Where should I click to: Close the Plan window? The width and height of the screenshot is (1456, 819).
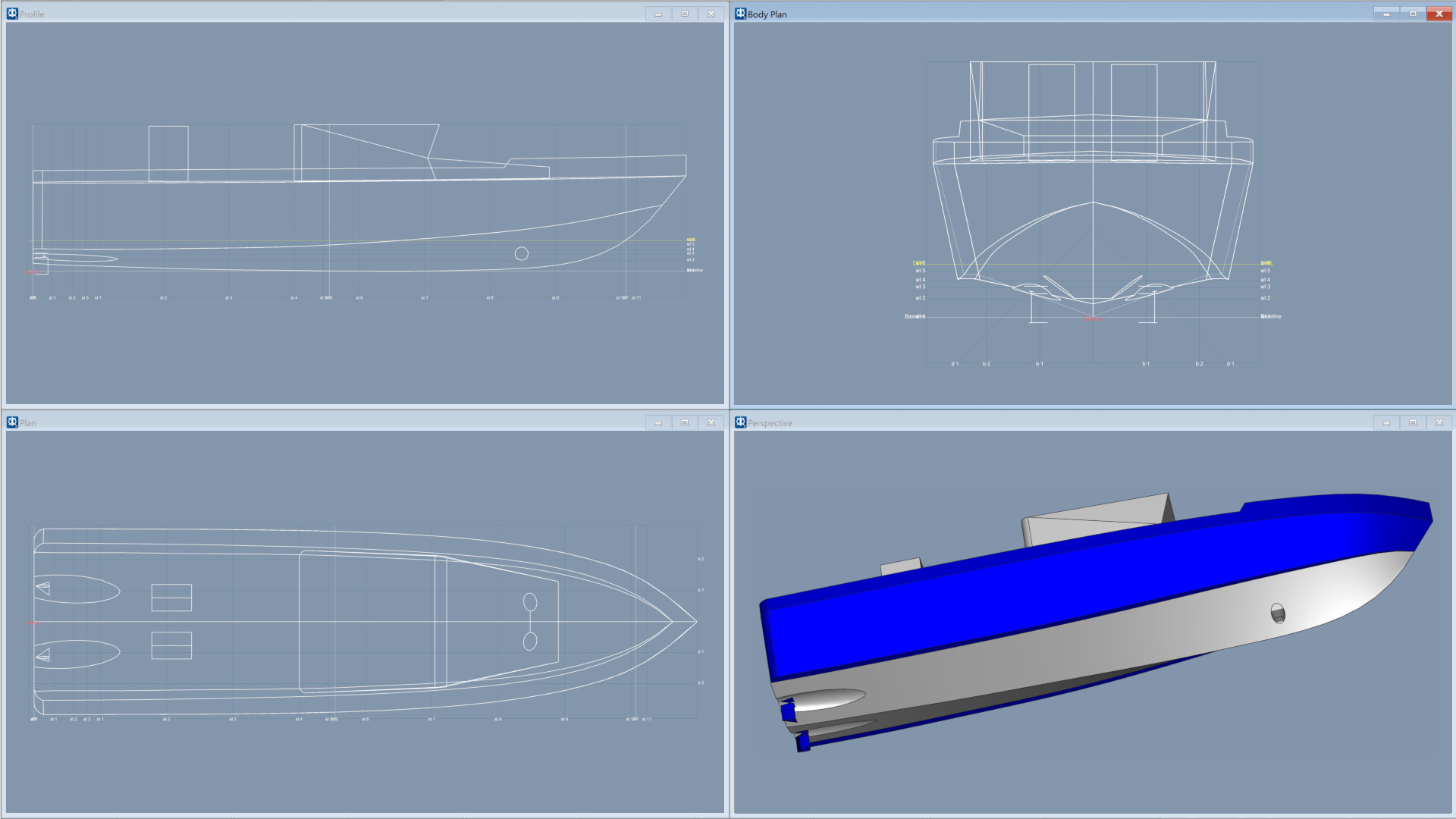(x=711, y=422)
